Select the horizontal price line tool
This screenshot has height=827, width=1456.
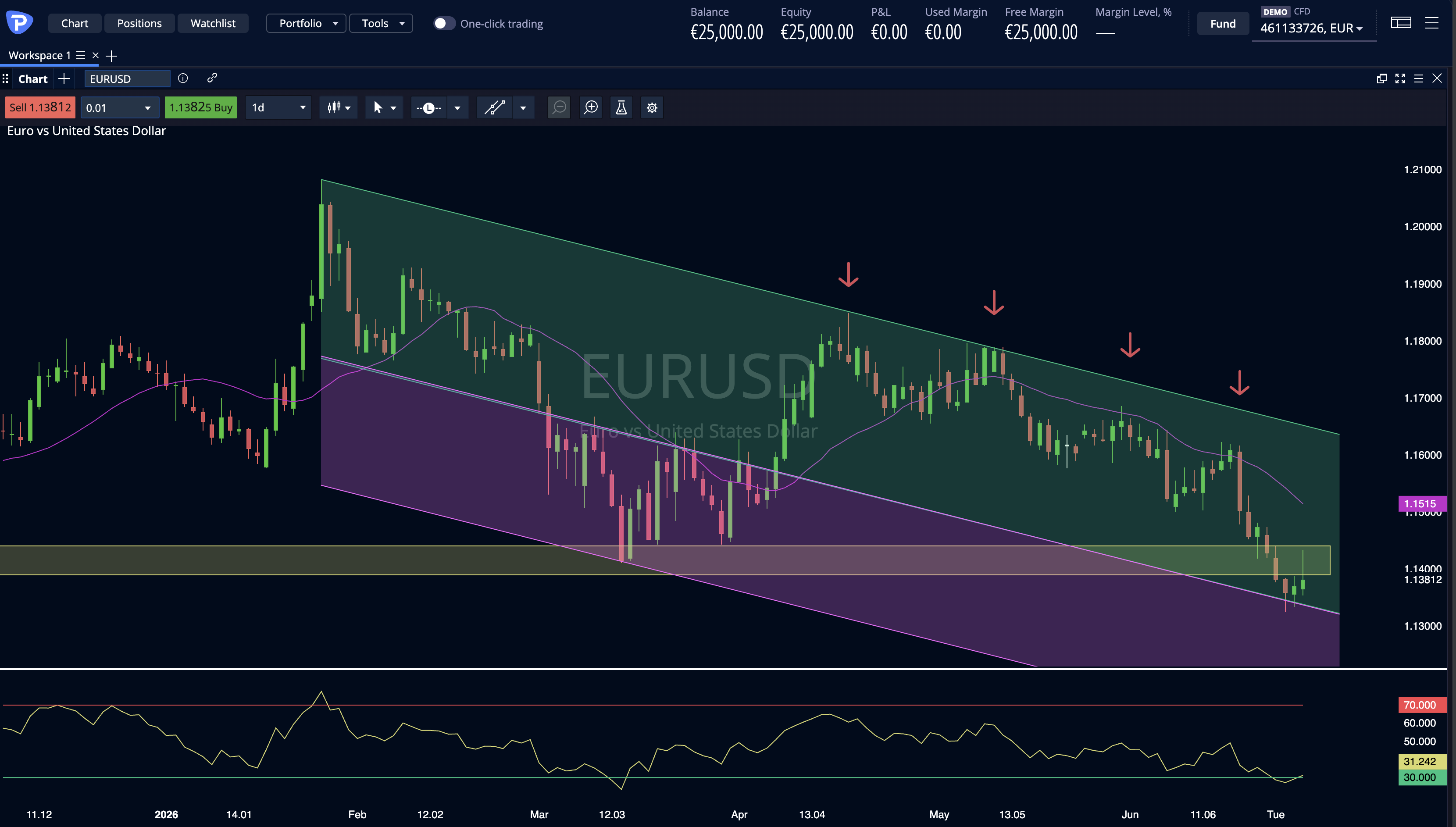coord(429,107)
